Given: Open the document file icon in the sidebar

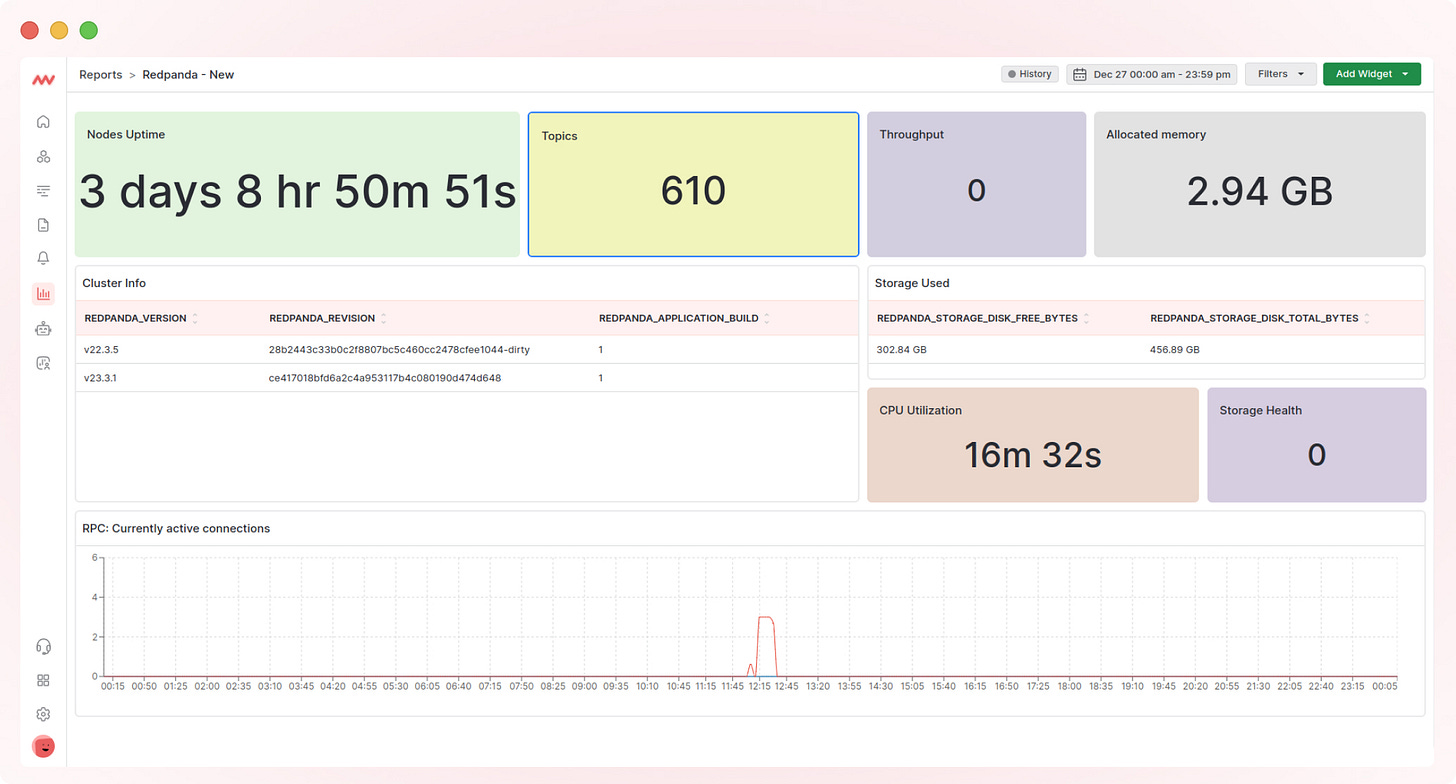Looking at the screenshot, I should coord(43,225).
